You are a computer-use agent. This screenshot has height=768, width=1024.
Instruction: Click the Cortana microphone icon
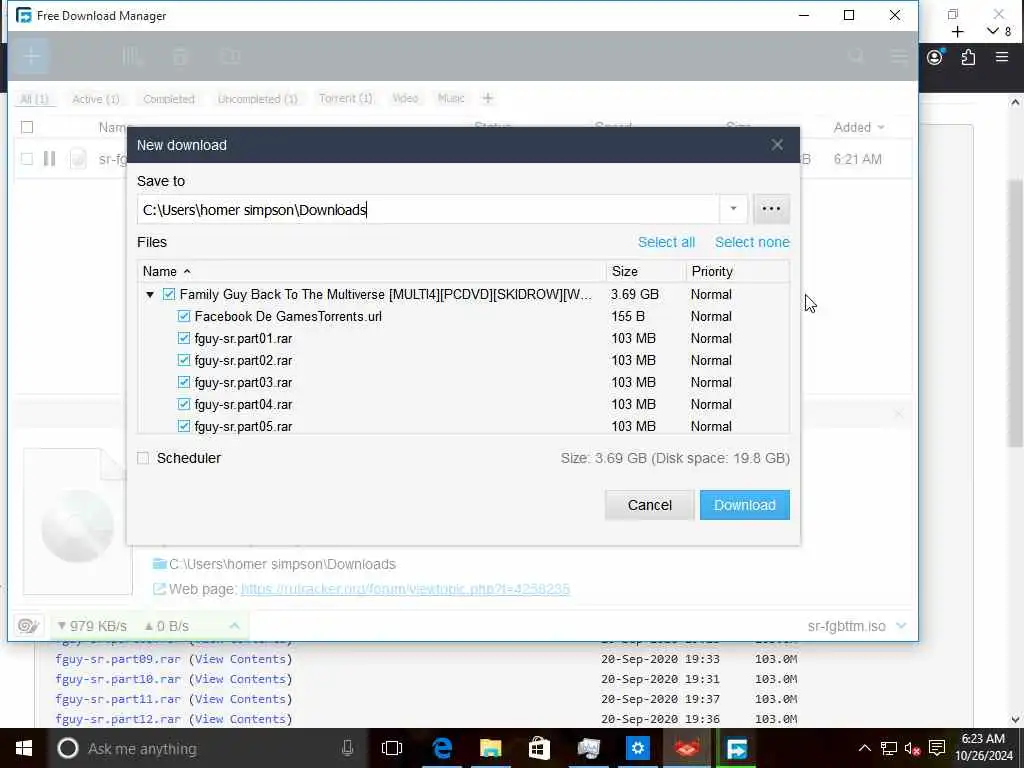347,748
